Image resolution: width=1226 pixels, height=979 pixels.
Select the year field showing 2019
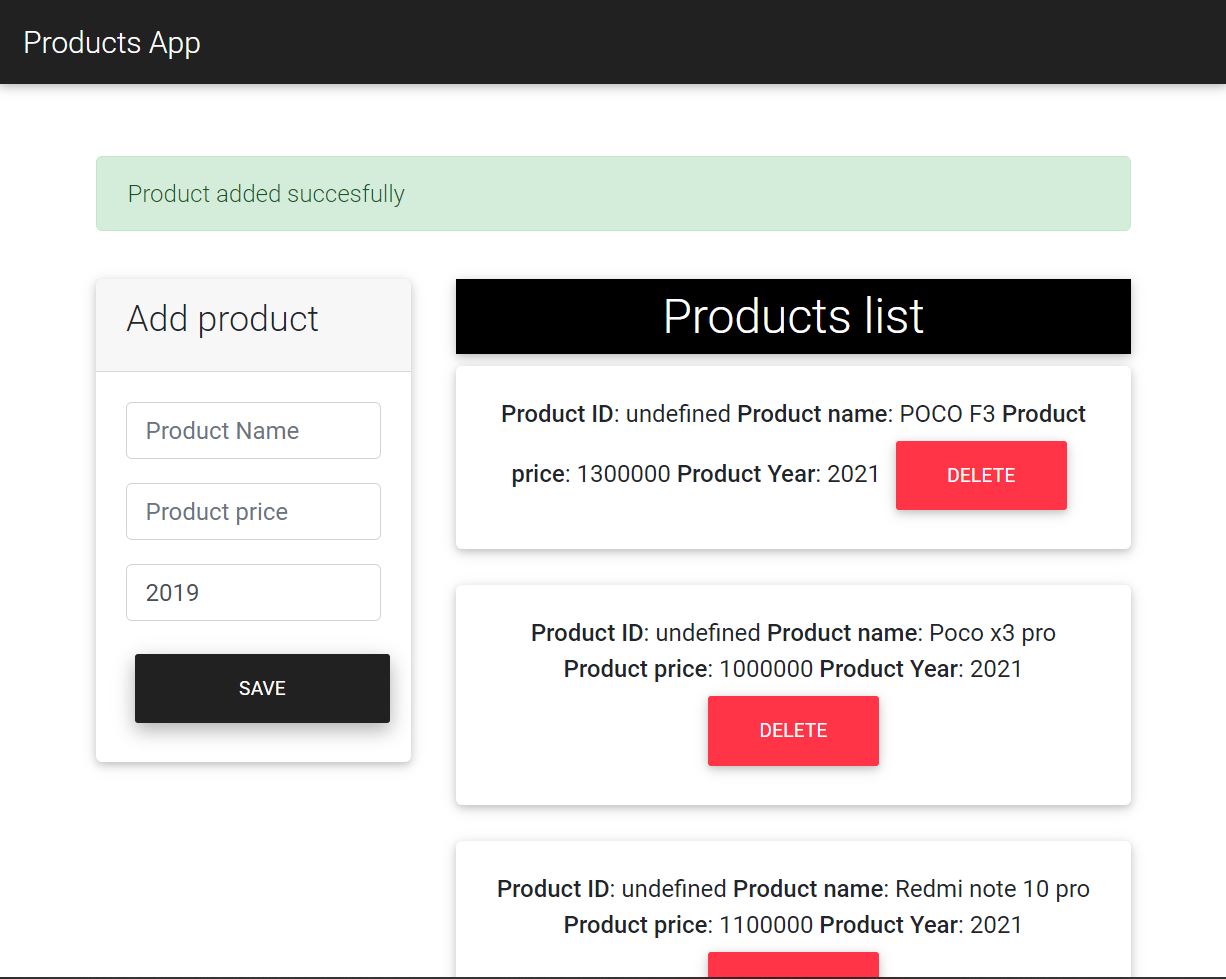[253, 593]
